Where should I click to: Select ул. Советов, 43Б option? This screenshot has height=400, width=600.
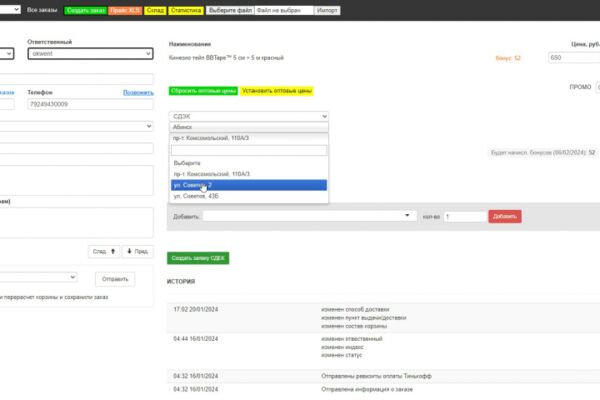pyautogui.click(x=249, y=196)
